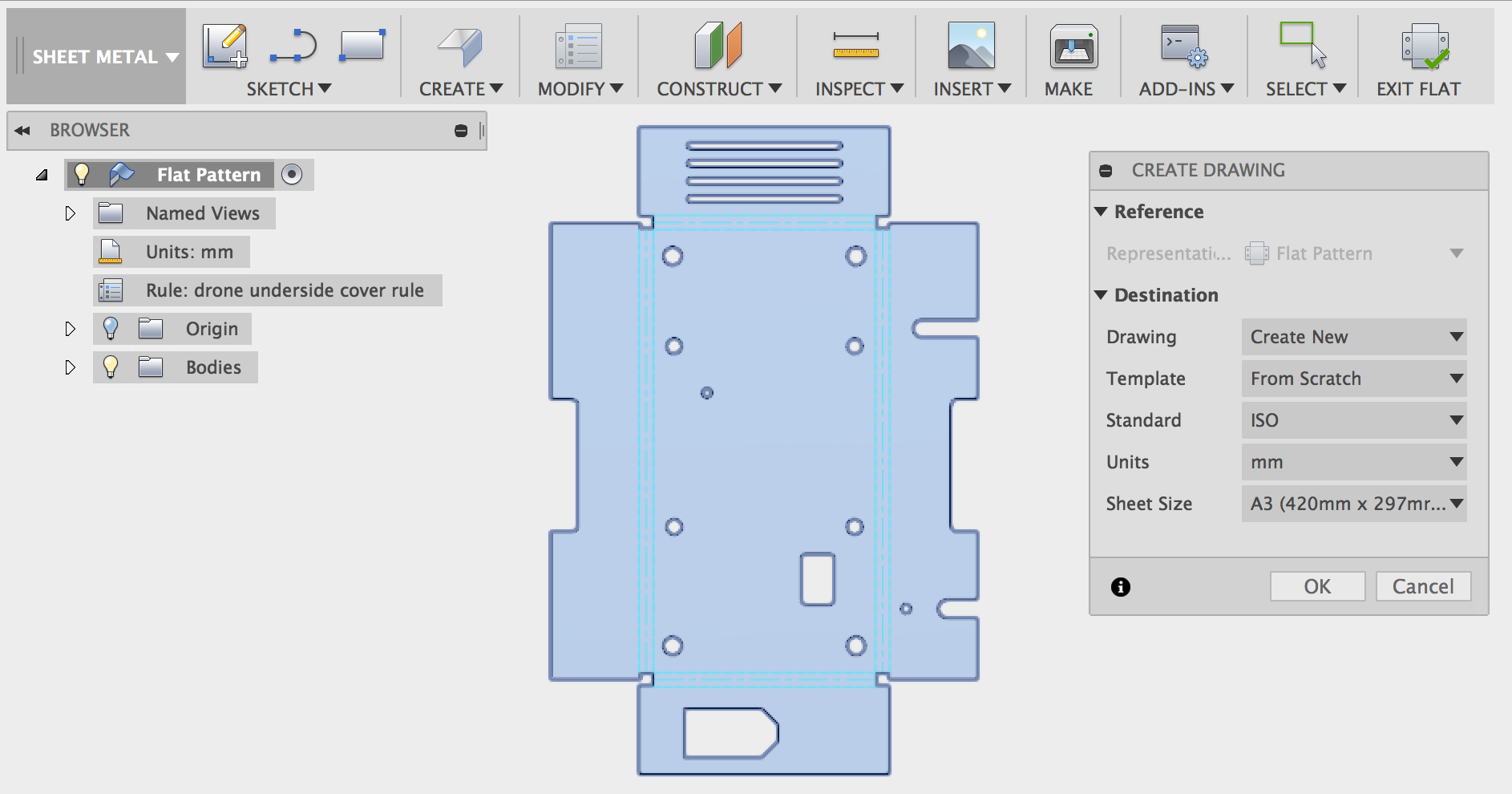The width and height of the screenshot is (1512, 794).
Task: Click the Bodies folder icon
Action: (151, 367)
